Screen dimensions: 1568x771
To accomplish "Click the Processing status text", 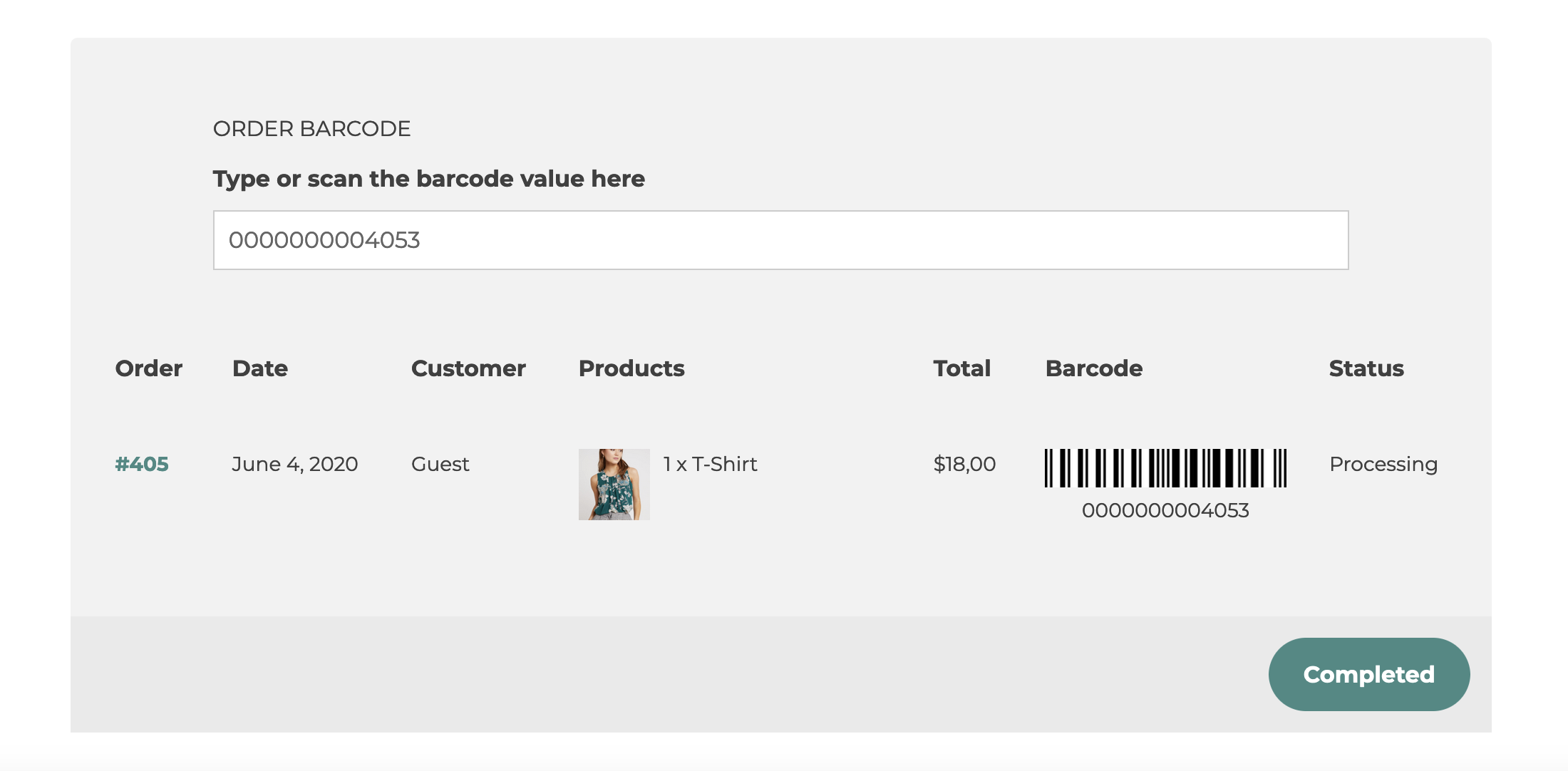I will click(1383, 464).
